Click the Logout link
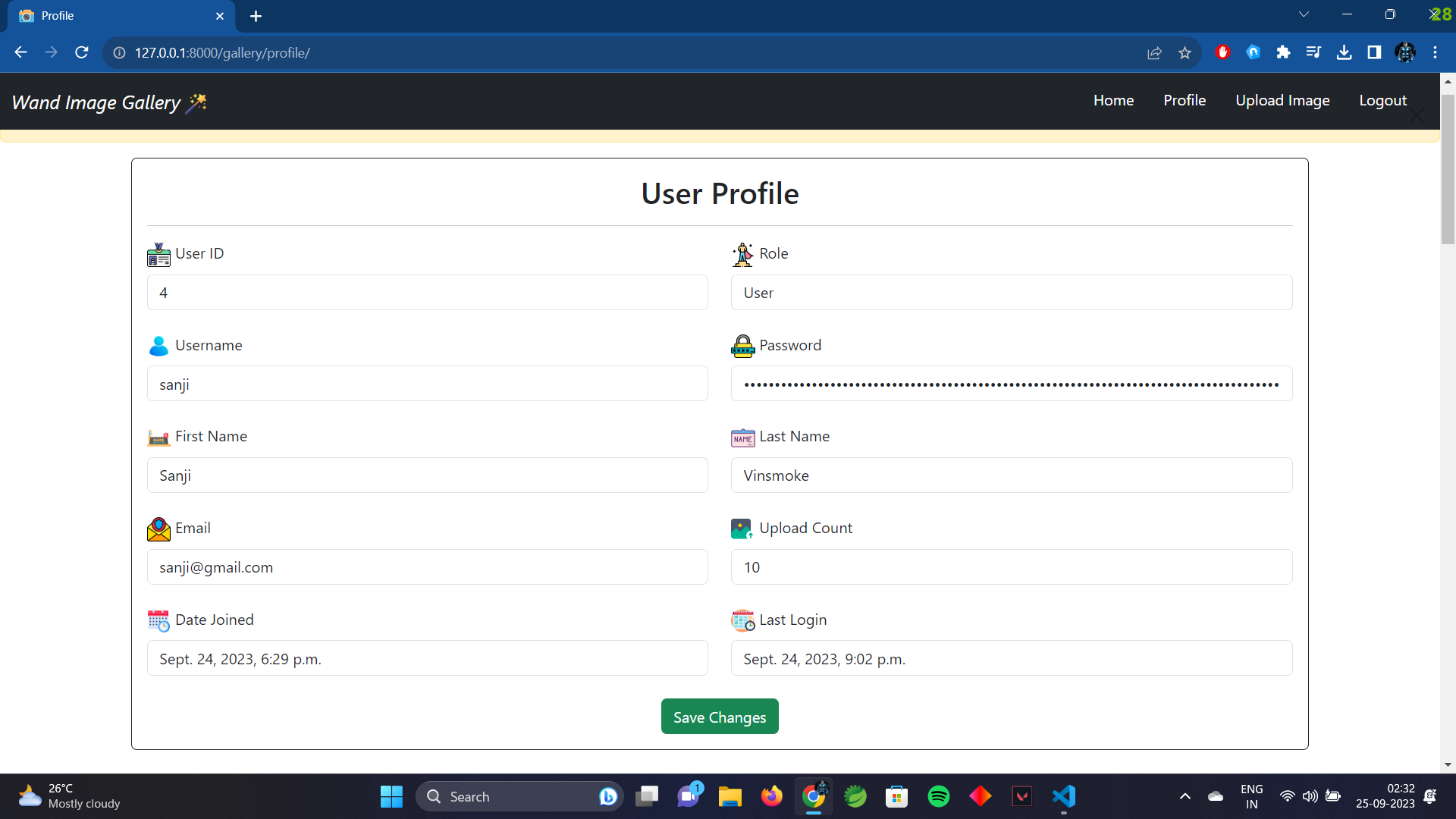The height and width of the screenshot is (819, 1456). (1382, 100)
